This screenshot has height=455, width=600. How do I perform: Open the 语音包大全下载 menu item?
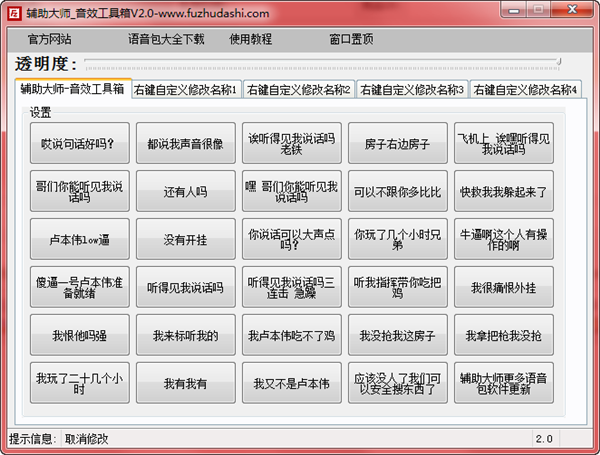(166, 39)
